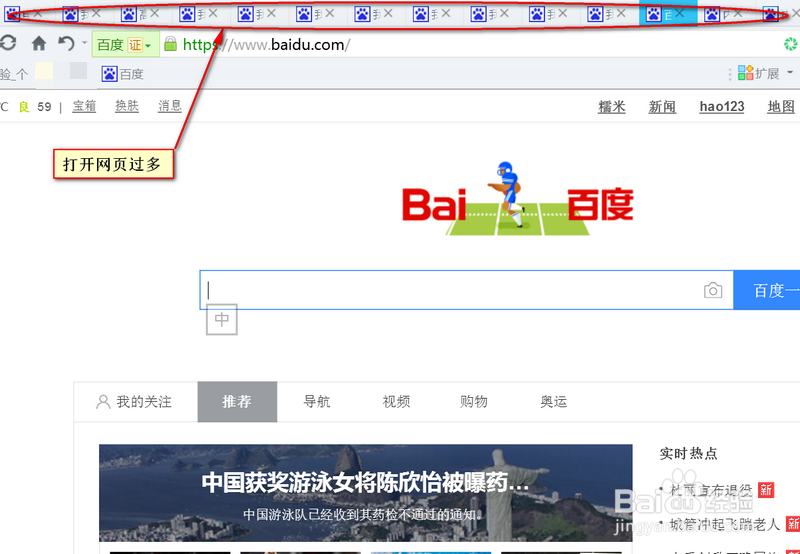
Task: Open the dropdown beside the undo arrow
Action: pos(84,43)
